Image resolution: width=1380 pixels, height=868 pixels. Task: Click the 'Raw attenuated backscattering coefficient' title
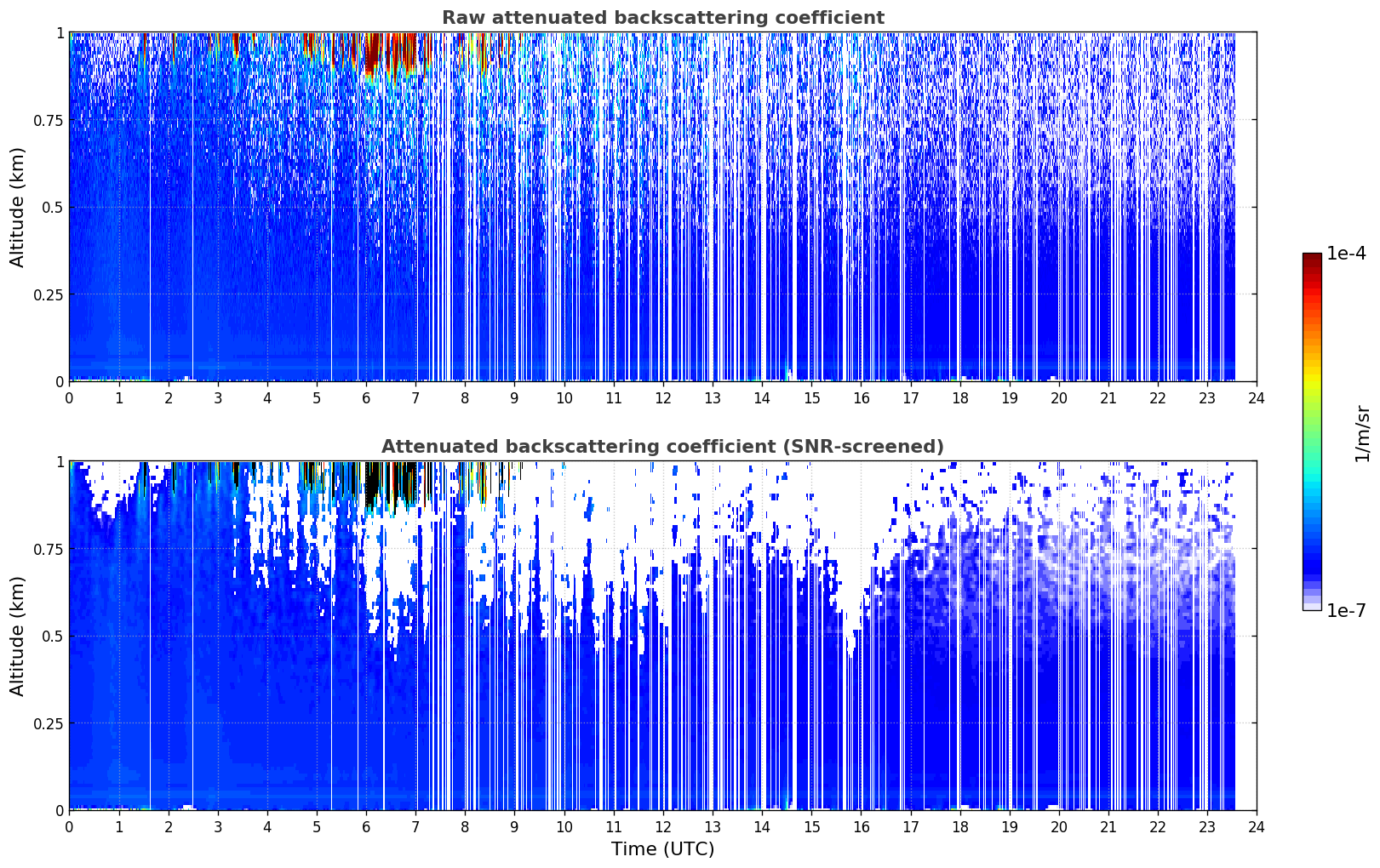tap(662, 18)
